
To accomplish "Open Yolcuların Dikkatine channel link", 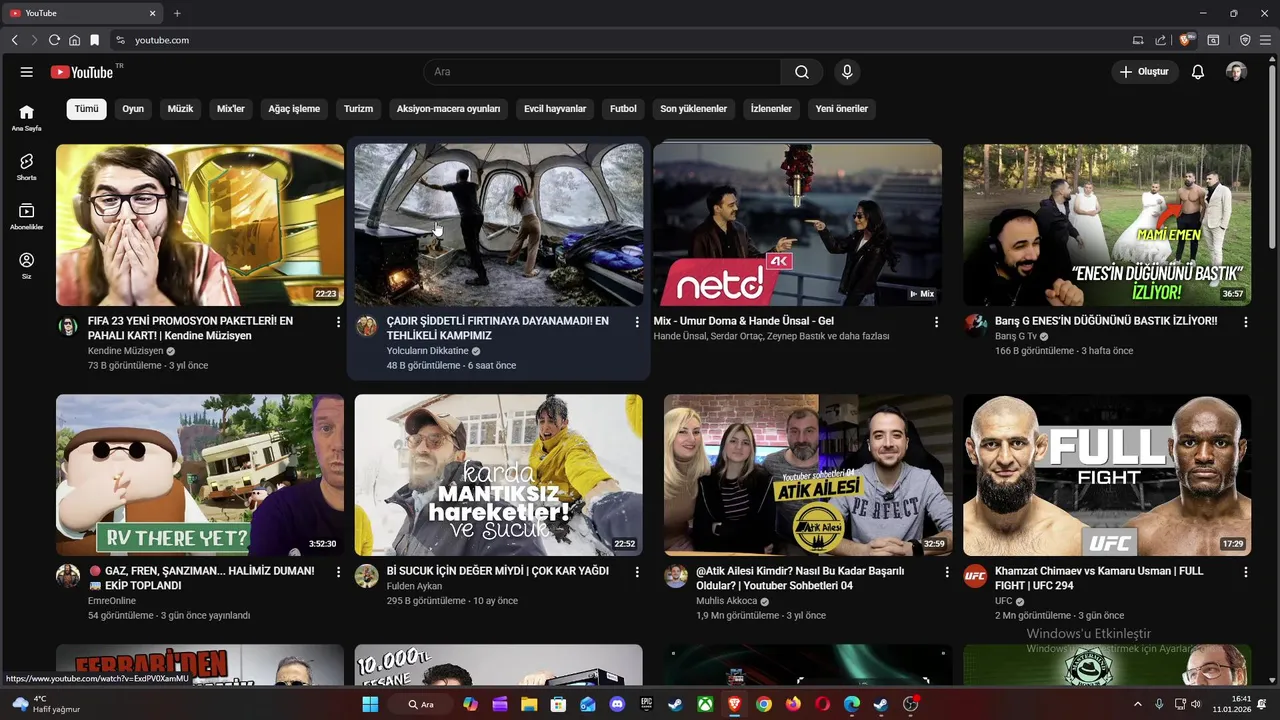I will 428,351.
